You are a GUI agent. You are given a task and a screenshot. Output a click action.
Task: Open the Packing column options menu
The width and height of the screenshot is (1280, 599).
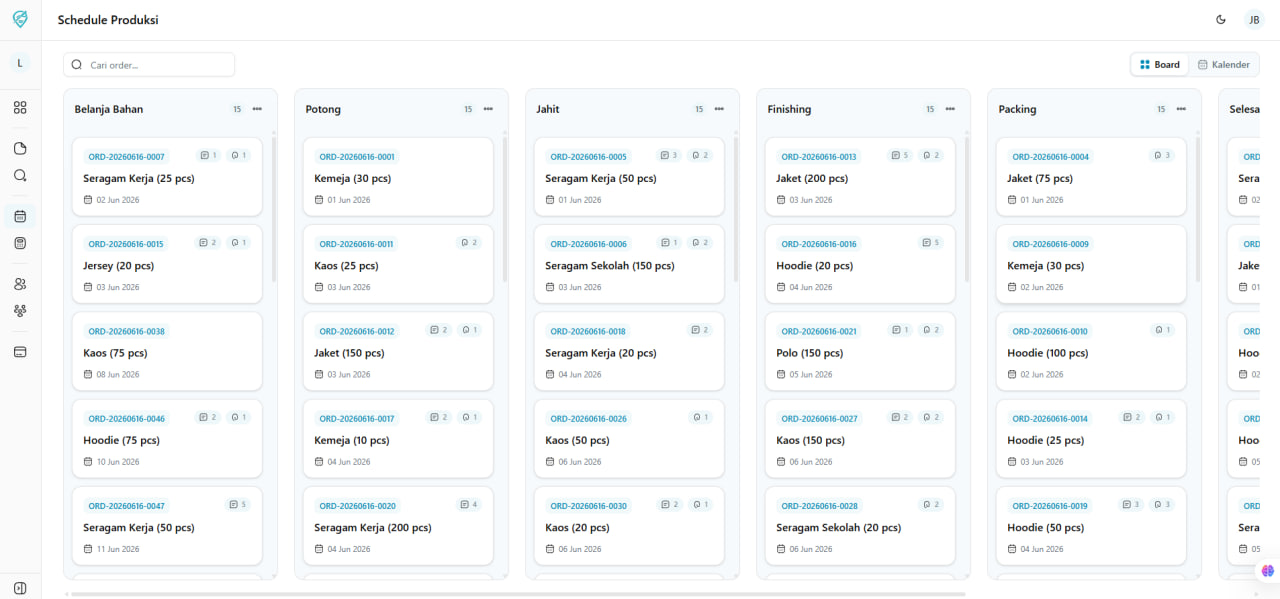(x=1181, y=109)
